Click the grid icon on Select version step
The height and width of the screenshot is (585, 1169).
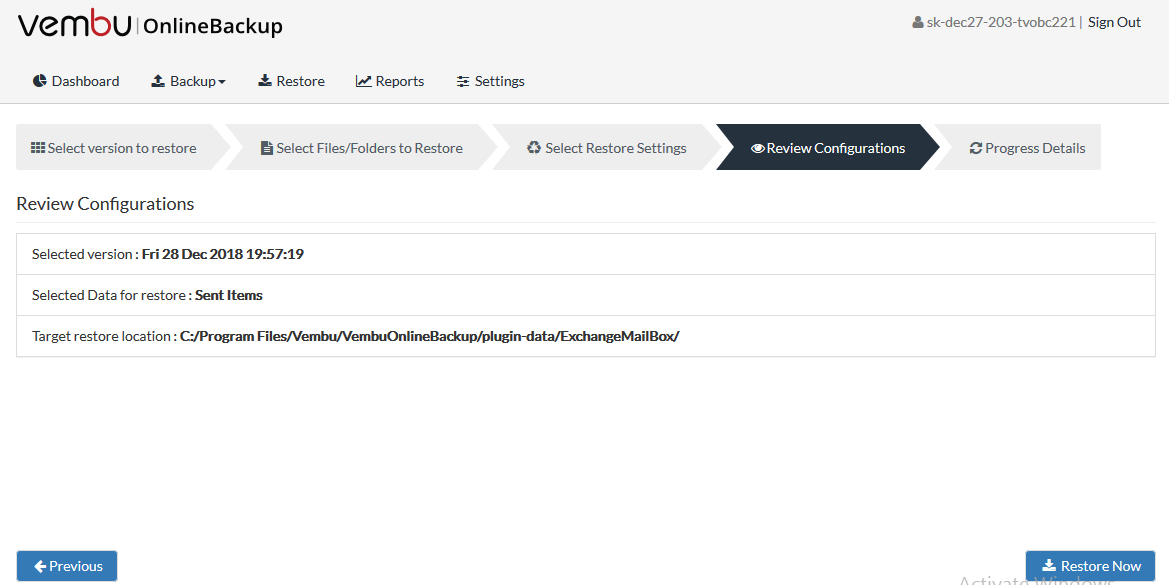click(38, 148)
